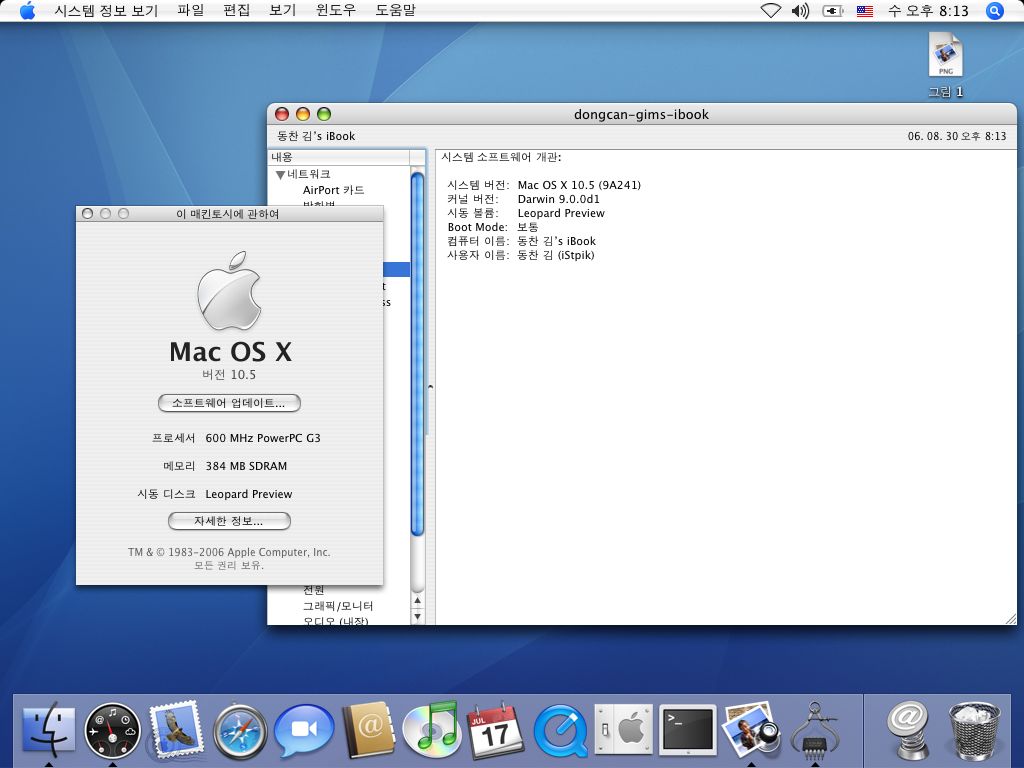
Task: Click the 소프트웨어 업데이트... button
Action: point(229,403)
